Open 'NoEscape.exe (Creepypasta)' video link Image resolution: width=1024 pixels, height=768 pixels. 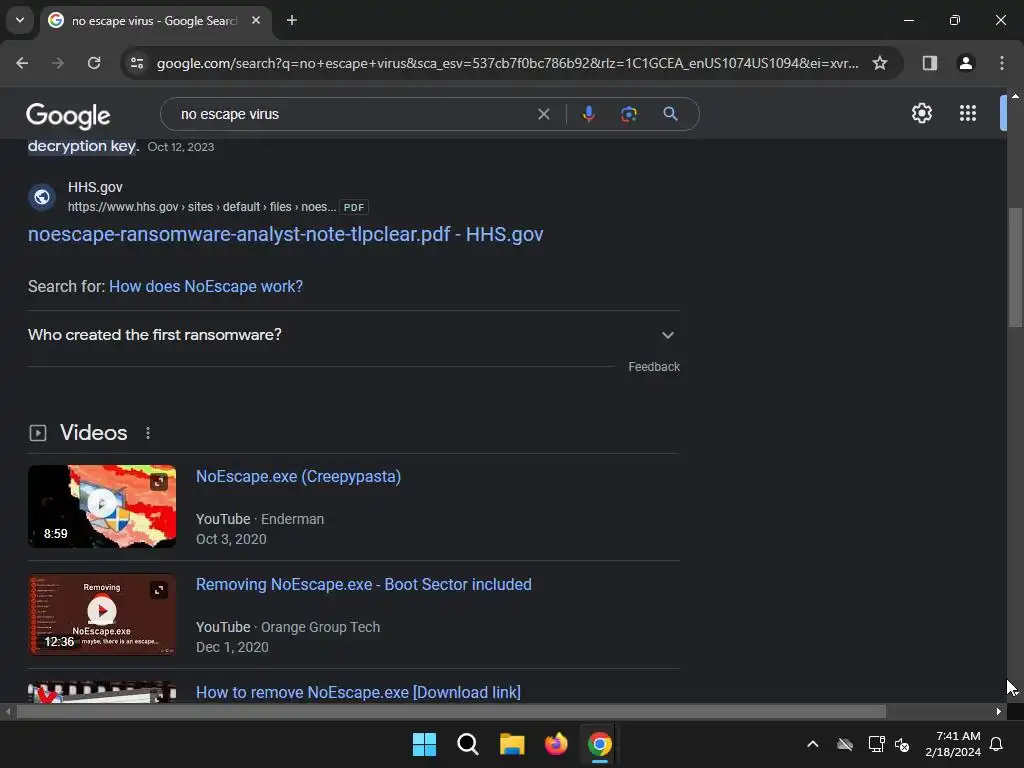(298, 477)
